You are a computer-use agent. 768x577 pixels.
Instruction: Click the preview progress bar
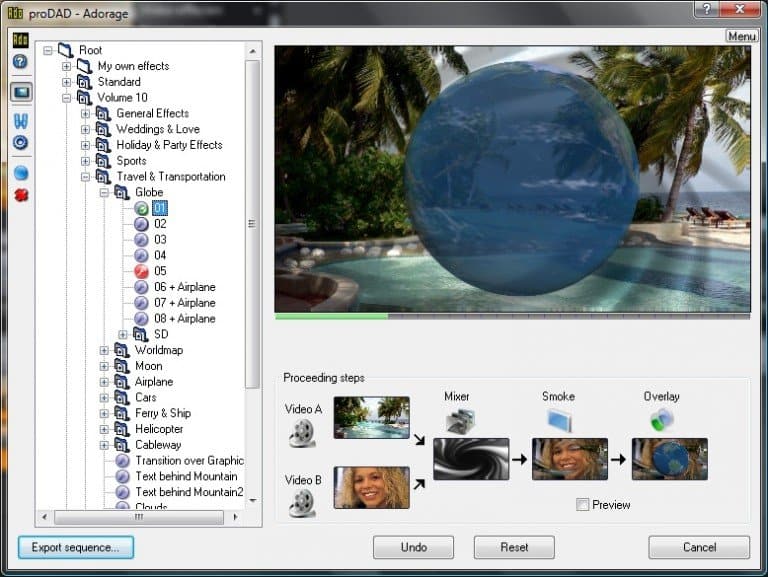(512, 317)
